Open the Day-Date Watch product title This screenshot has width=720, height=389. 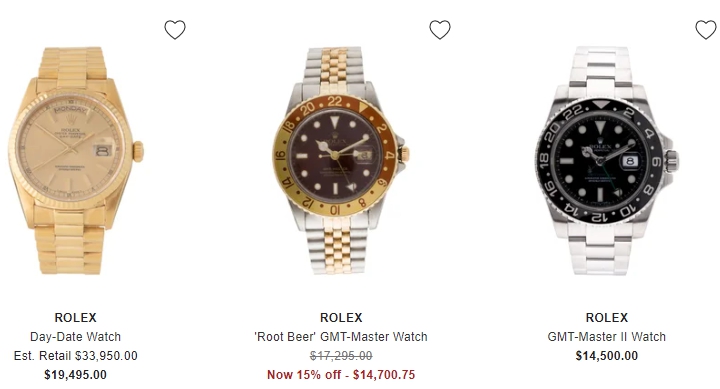pyautogui.click(x=75, y=337)
